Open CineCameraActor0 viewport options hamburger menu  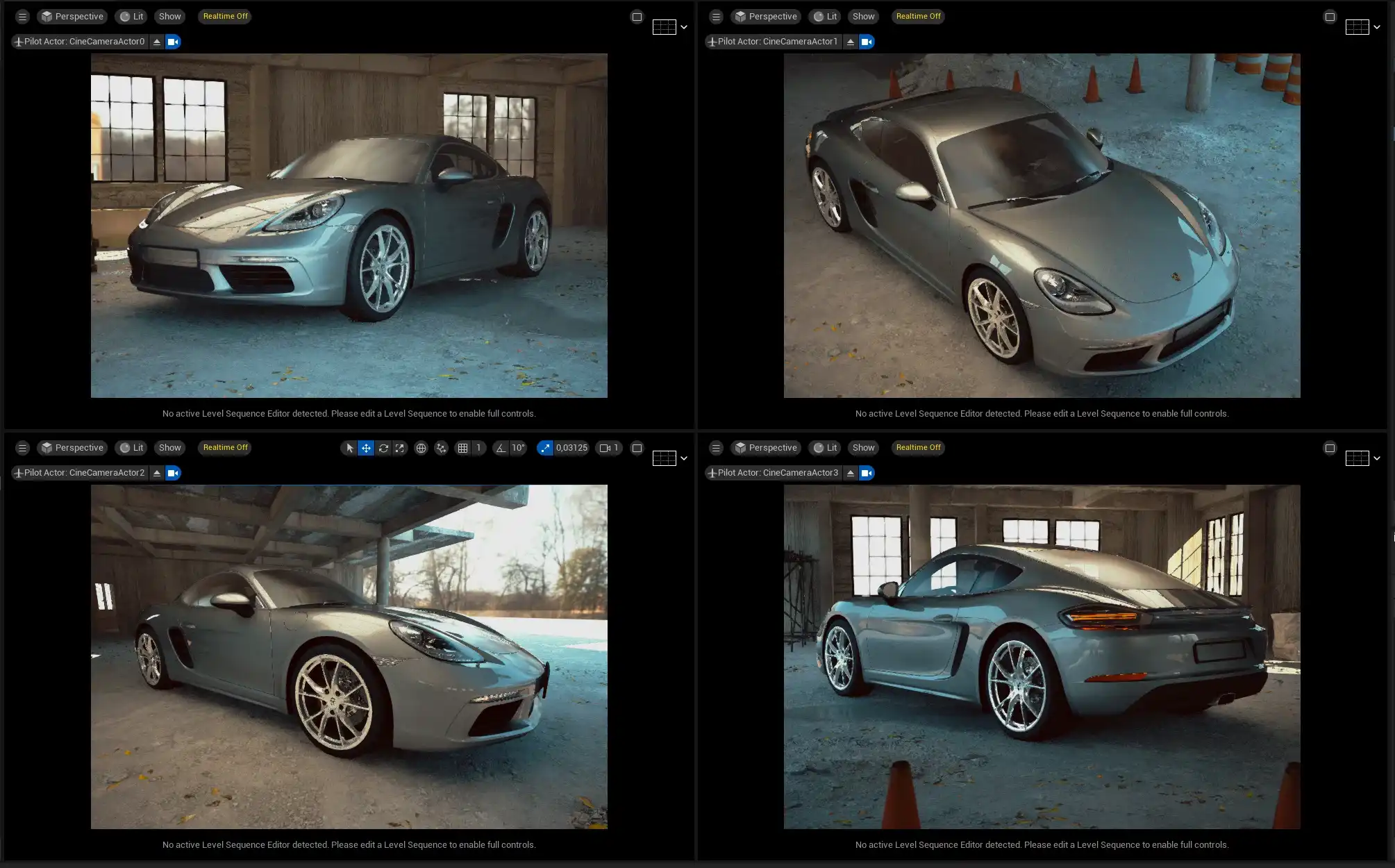click(x=22, y=17)
